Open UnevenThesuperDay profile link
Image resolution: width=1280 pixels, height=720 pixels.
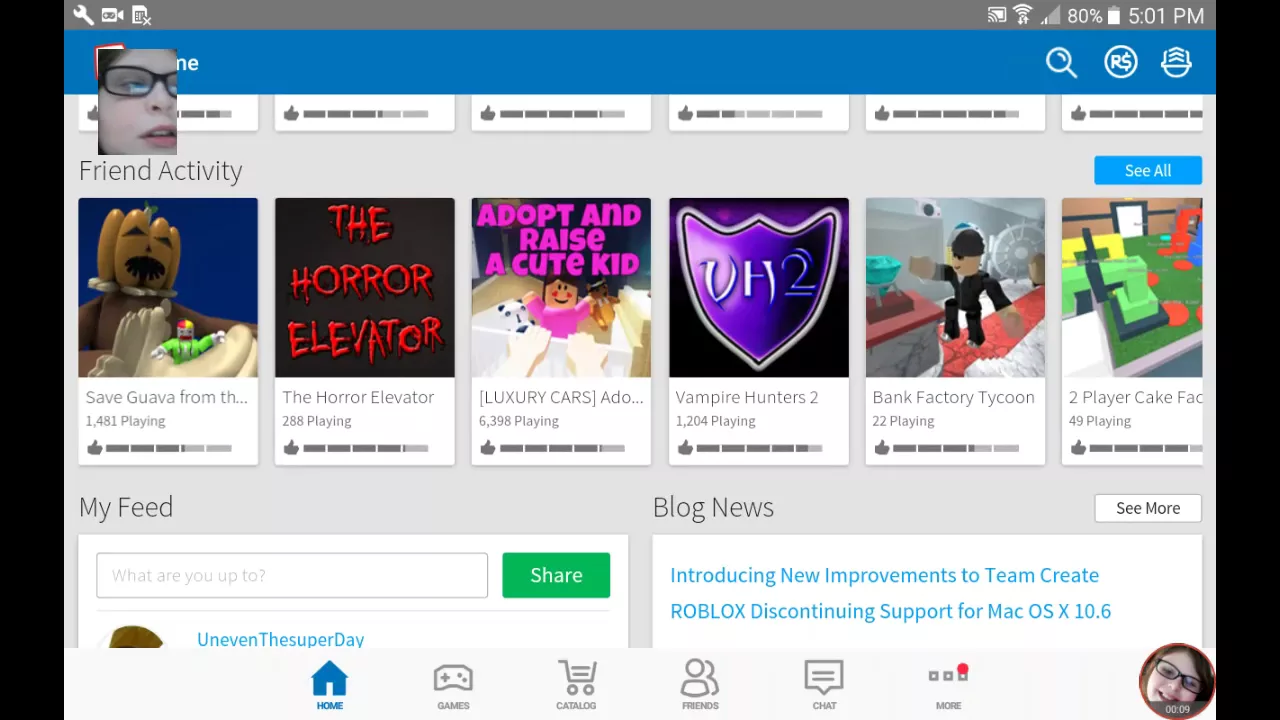pyautogui.click(x=280, y=639)
